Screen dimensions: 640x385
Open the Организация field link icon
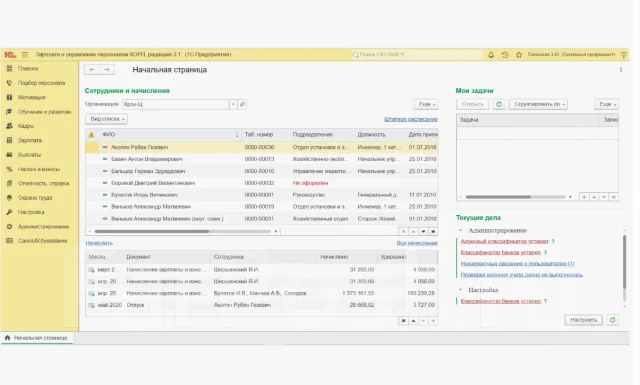tap(242, 104)
